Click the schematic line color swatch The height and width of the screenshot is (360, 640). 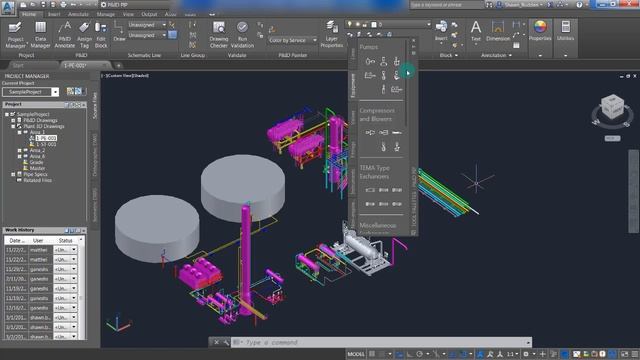(172, 35)
